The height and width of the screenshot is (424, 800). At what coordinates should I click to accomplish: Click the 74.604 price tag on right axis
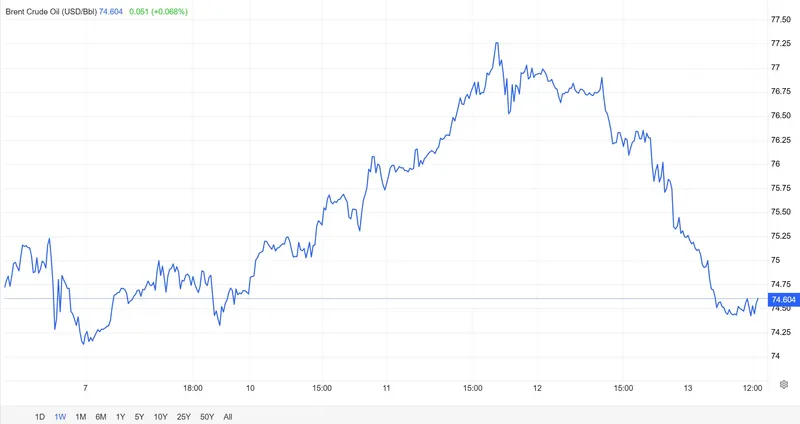pos(782,299)
